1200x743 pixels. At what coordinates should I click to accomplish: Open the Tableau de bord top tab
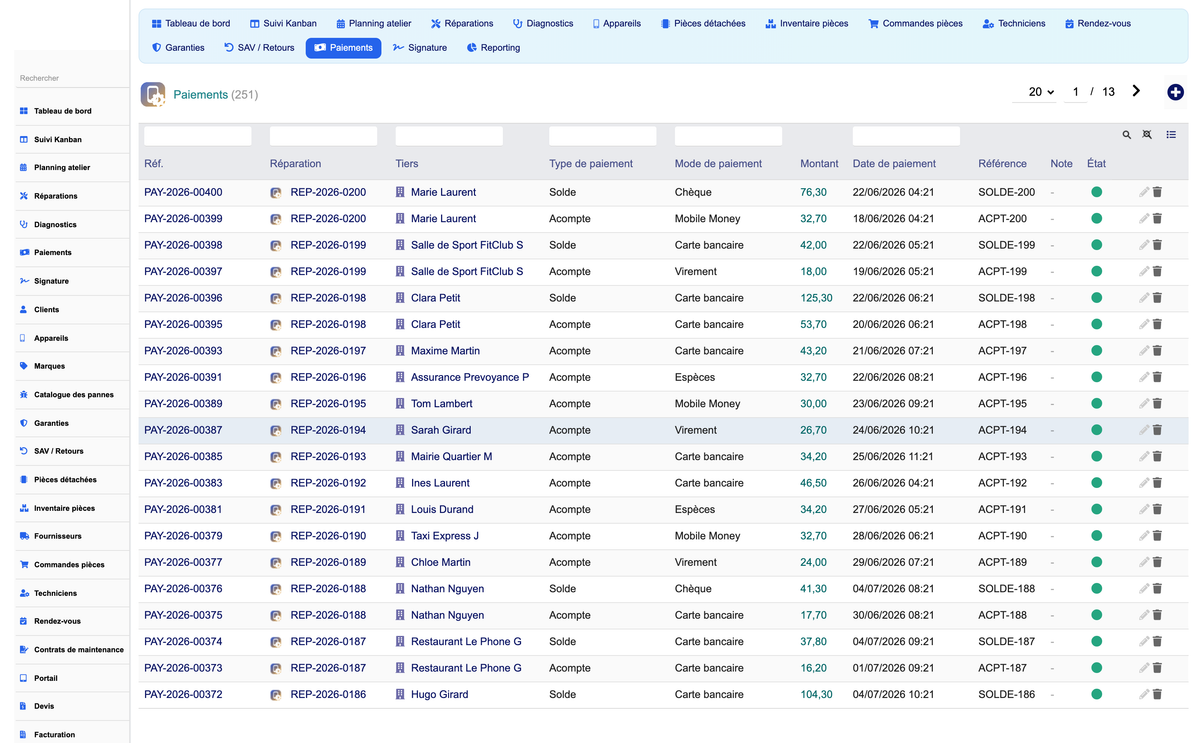point(190,23)
